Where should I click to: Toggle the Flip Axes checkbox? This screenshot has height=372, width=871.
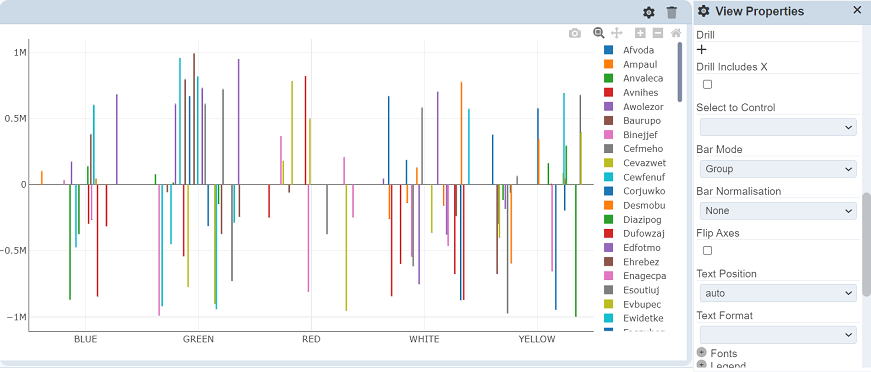[707, 250]
